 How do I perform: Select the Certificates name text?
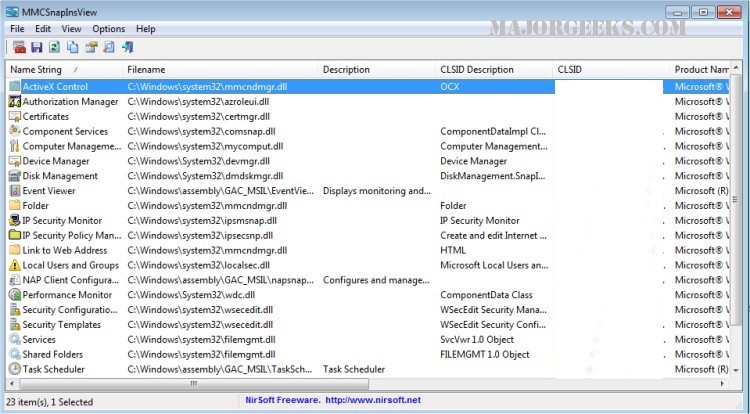(45, 116)
